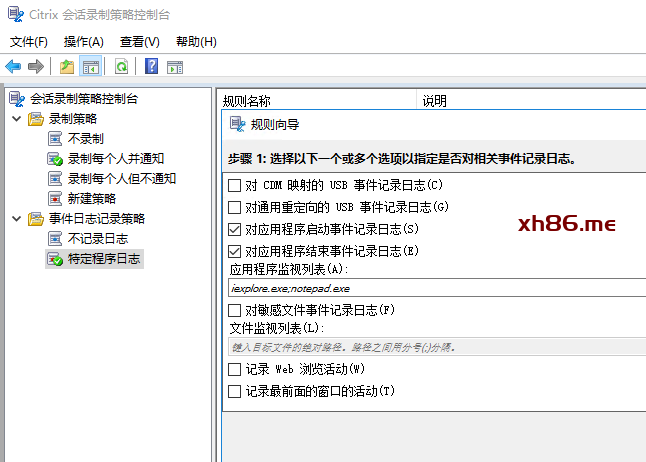646x462 pixels.
Task: Click the Refresh toolbar icon
Action: click(121, 66)
